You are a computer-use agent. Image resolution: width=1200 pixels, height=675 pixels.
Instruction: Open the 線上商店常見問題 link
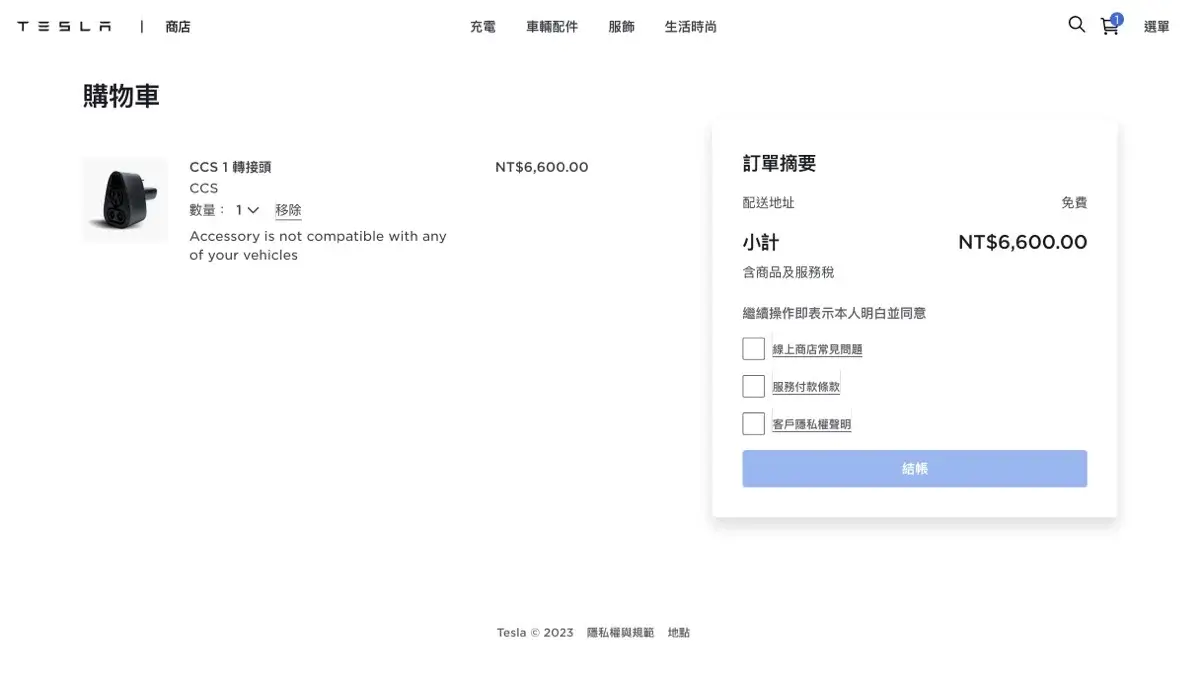(817, 350)
